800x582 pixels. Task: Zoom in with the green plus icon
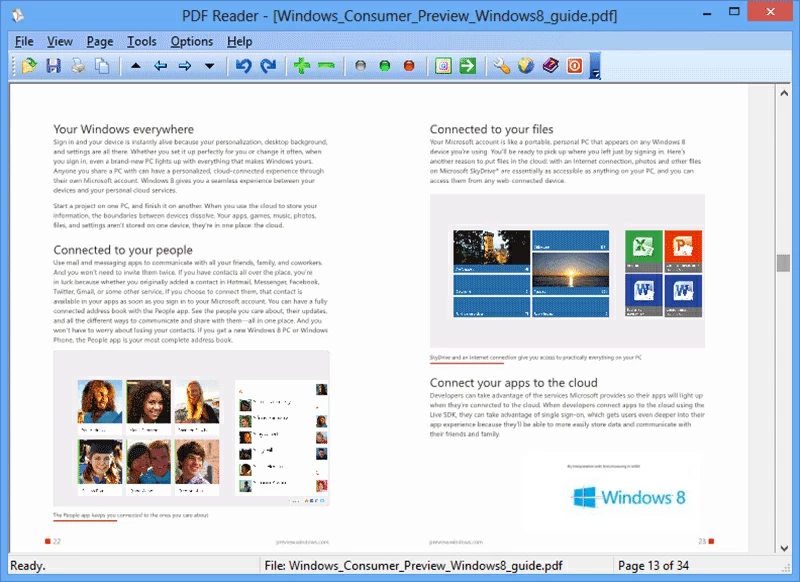click(300, 66)
